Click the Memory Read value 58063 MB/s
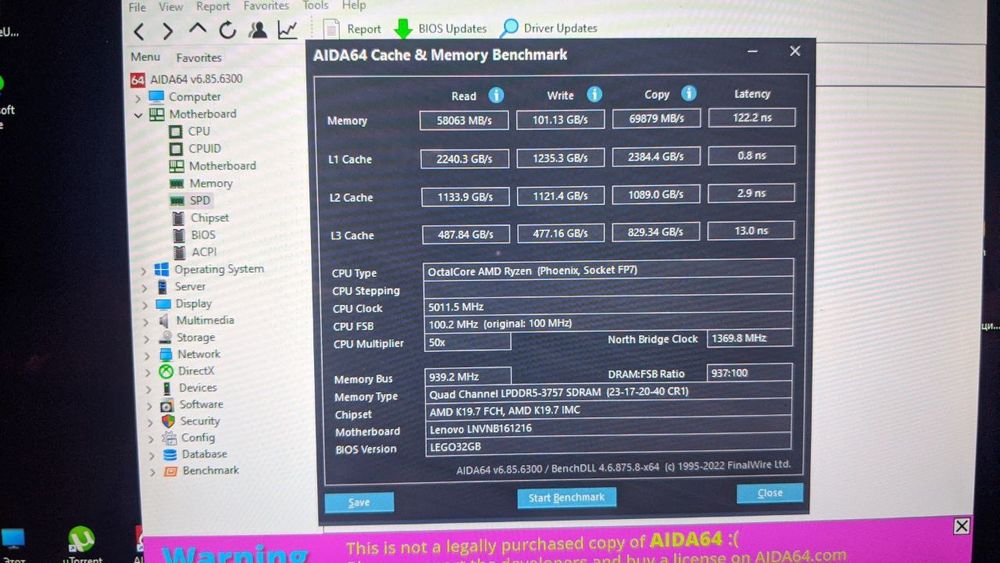Screen dimensions: 1000x563 pos(464,120)
